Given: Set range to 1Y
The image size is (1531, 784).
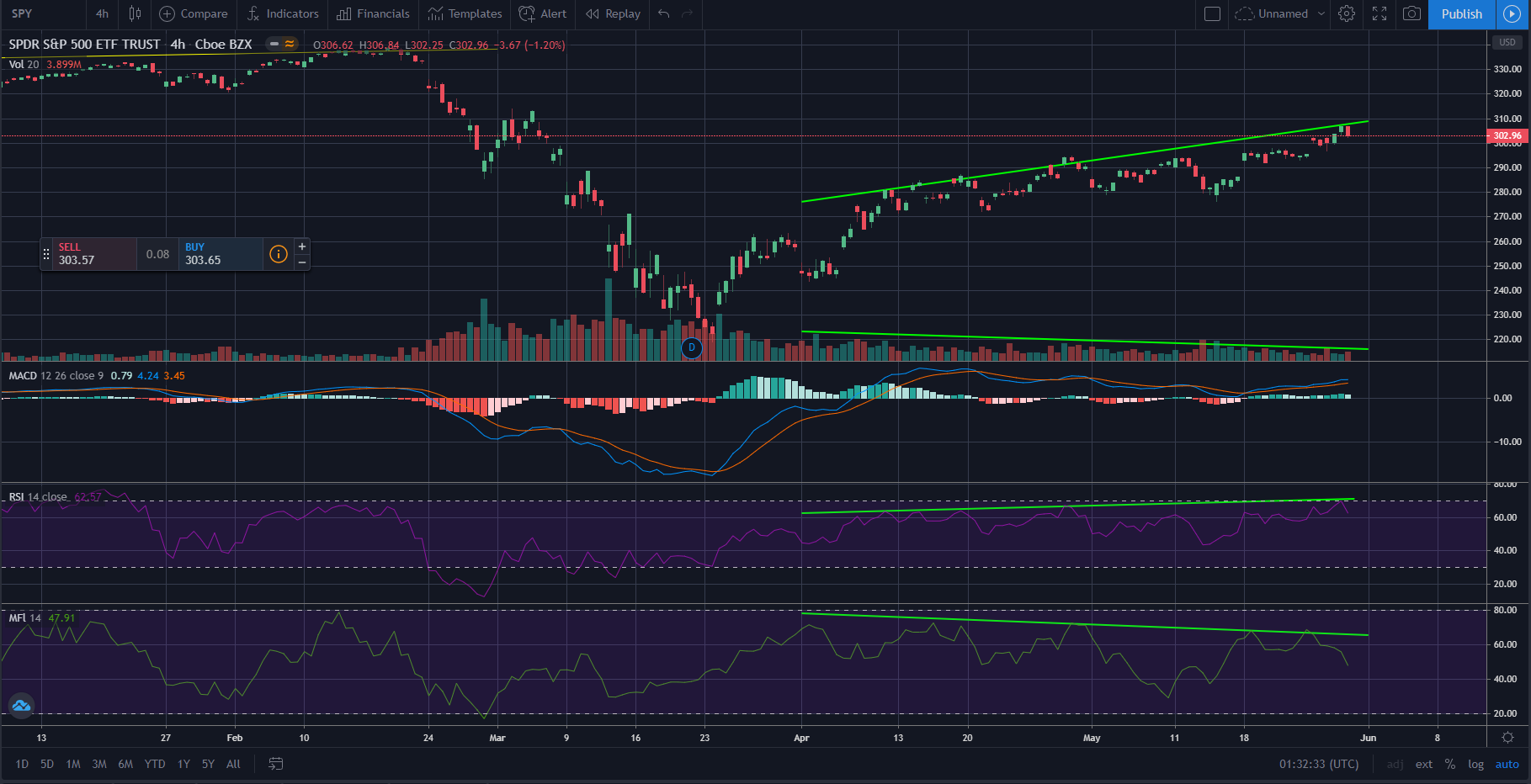Looking at the screenshot, I should [x=183, y=764].
